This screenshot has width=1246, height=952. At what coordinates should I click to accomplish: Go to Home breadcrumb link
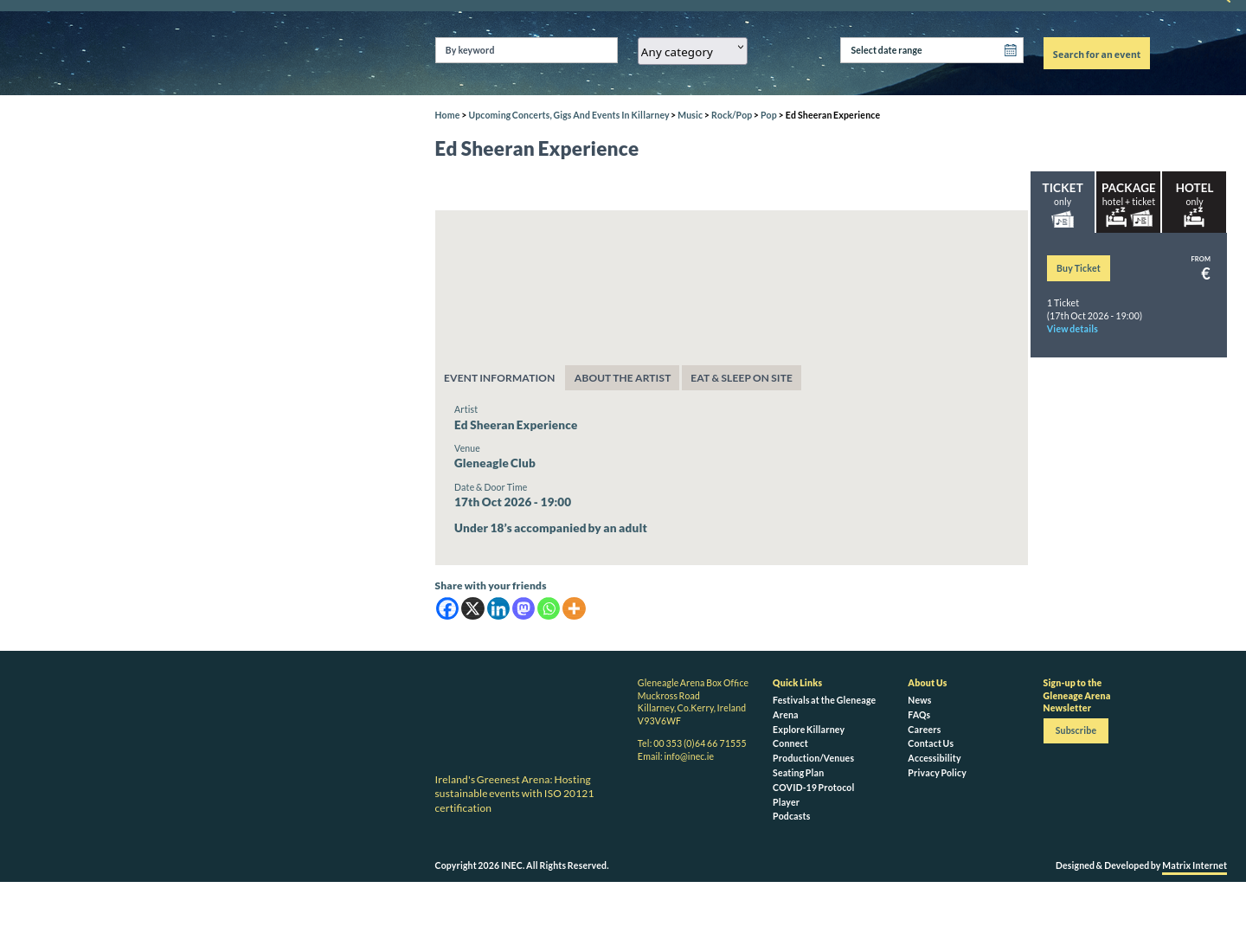point(447,115)
